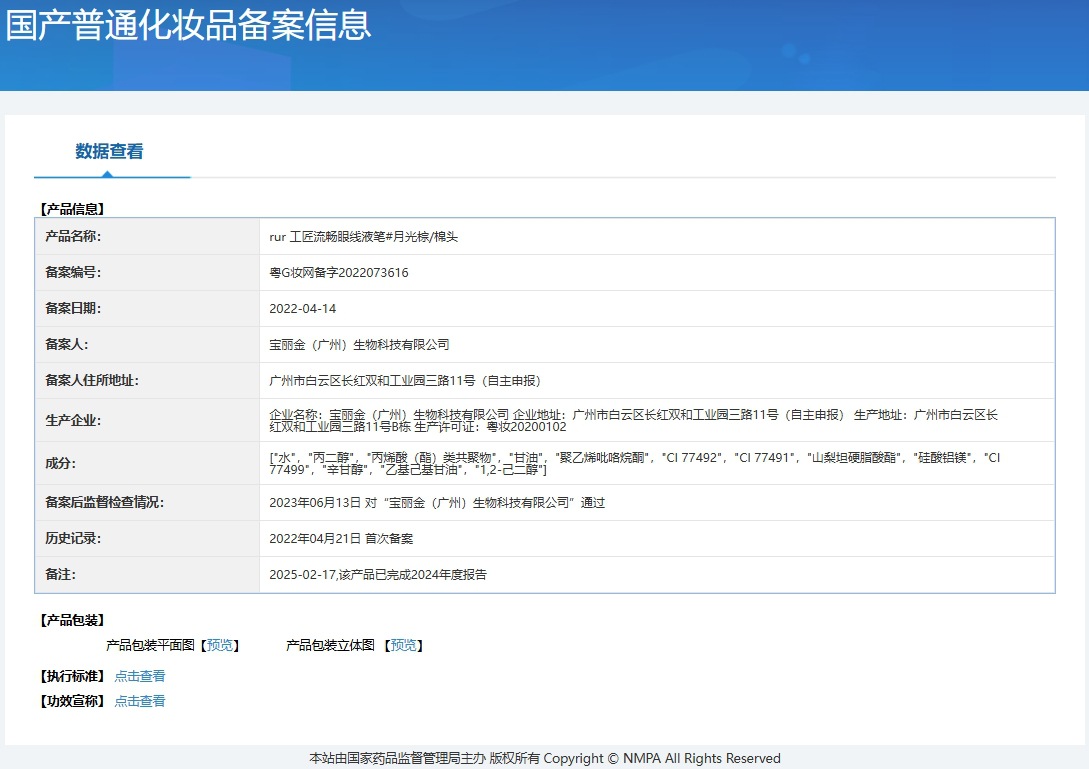
Task: Click the page title 国产普通化妆品备案信息
Action: point(188,25)
